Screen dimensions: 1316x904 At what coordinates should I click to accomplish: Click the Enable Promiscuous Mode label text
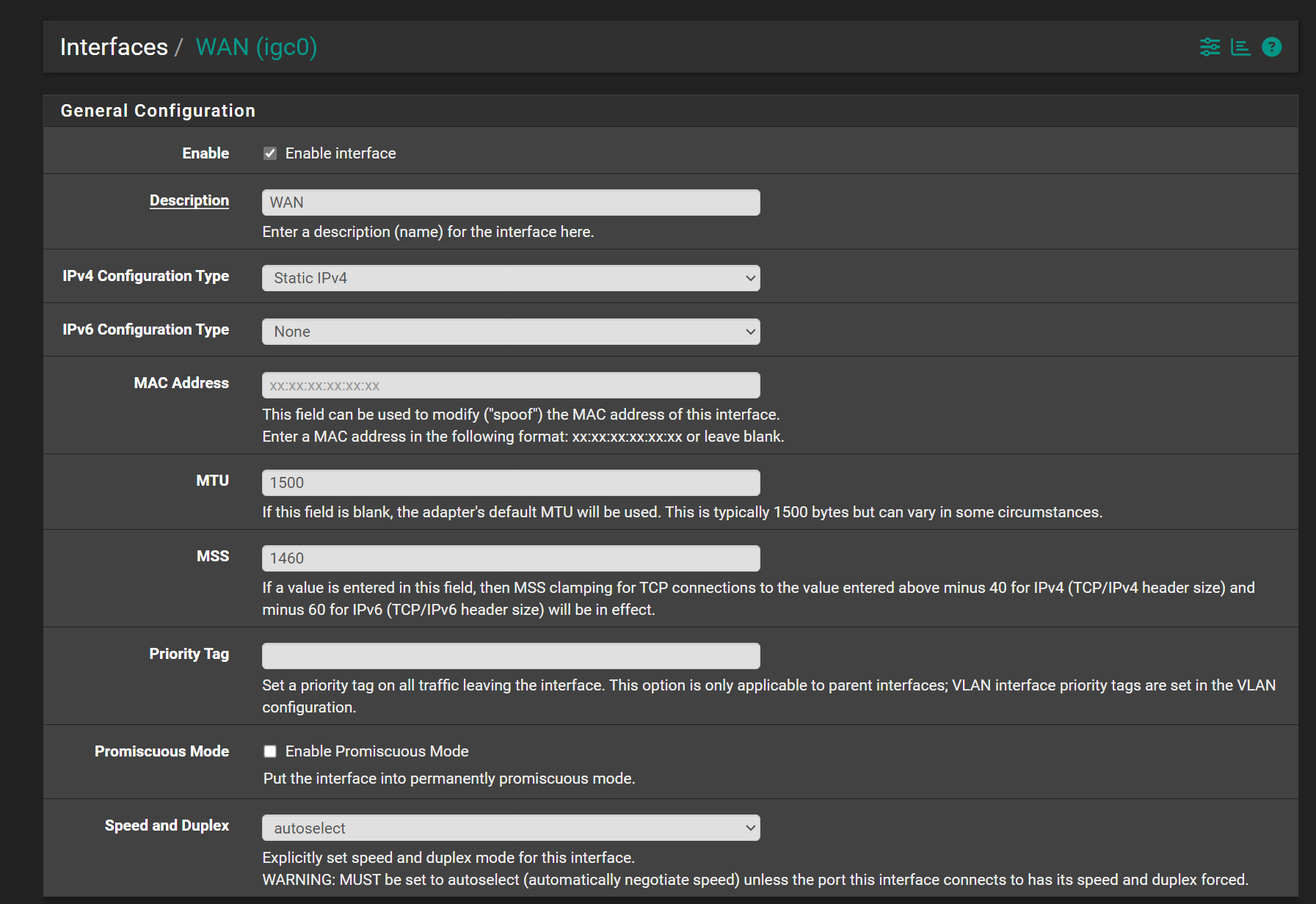tap(377, 751)
